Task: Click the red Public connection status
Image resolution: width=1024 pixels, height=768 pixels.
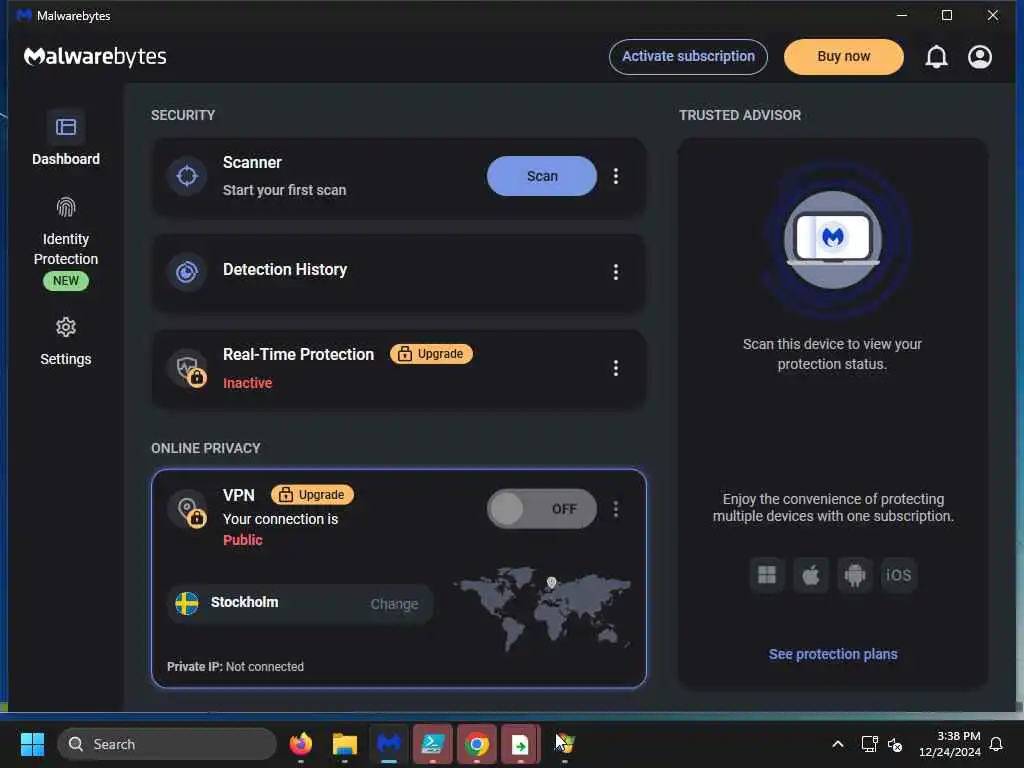Action: tap(242, 540)
